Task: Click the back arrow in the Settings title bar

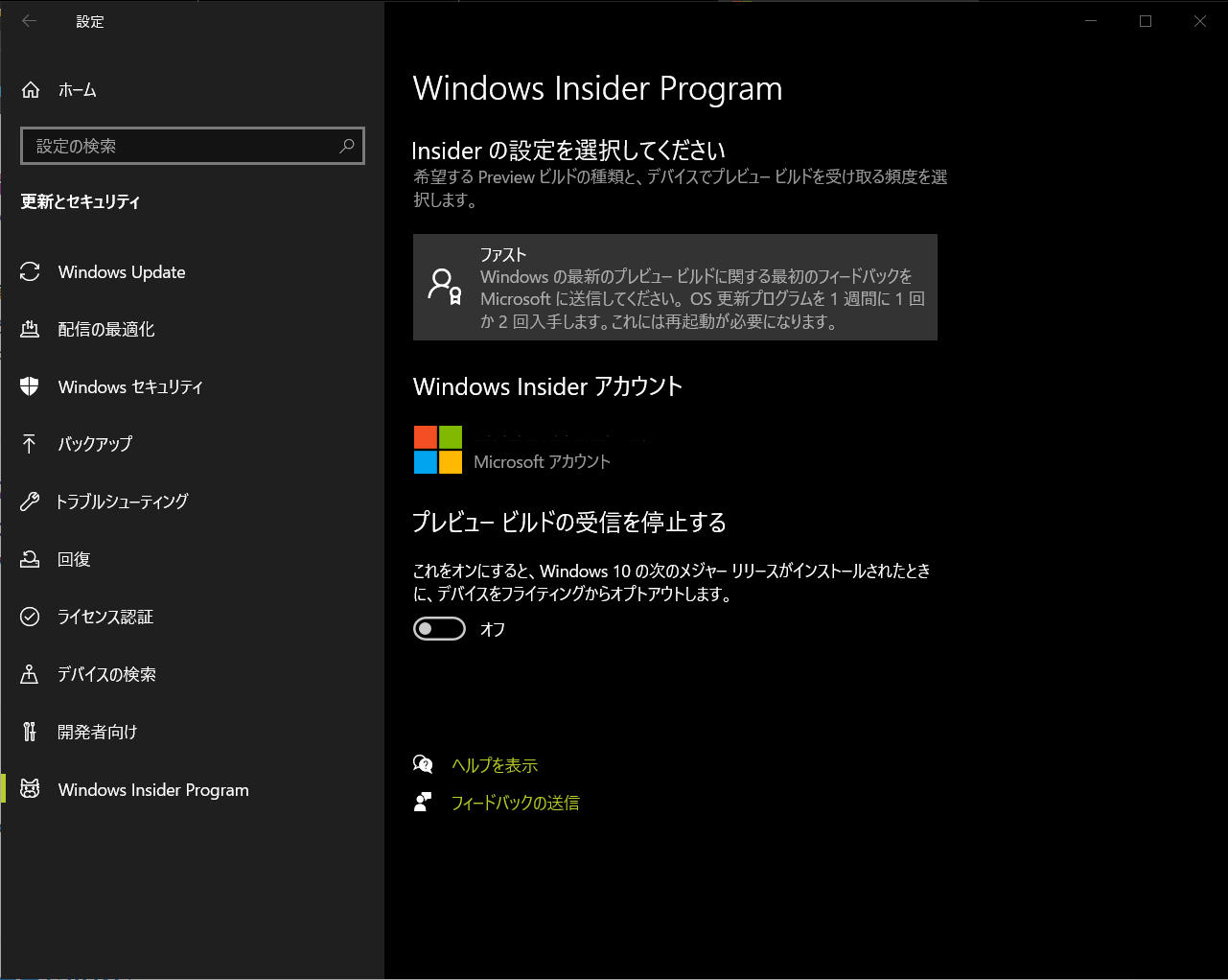Action: (30, 21)
